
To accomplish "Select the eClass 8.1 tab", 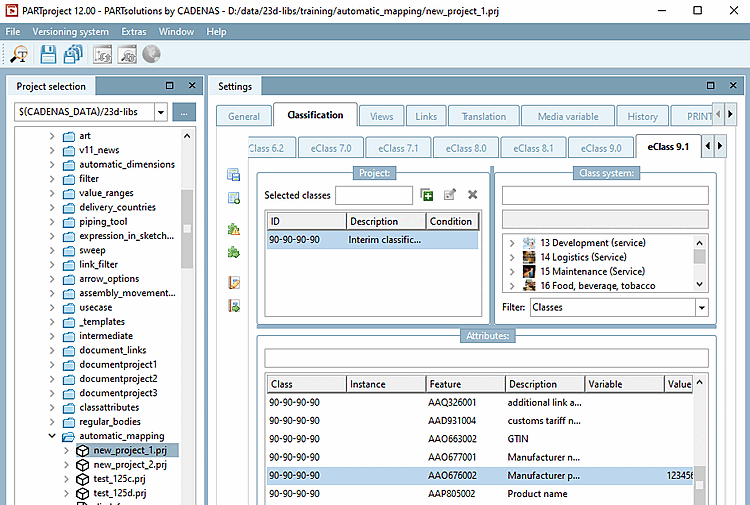I will coord(533,148).
